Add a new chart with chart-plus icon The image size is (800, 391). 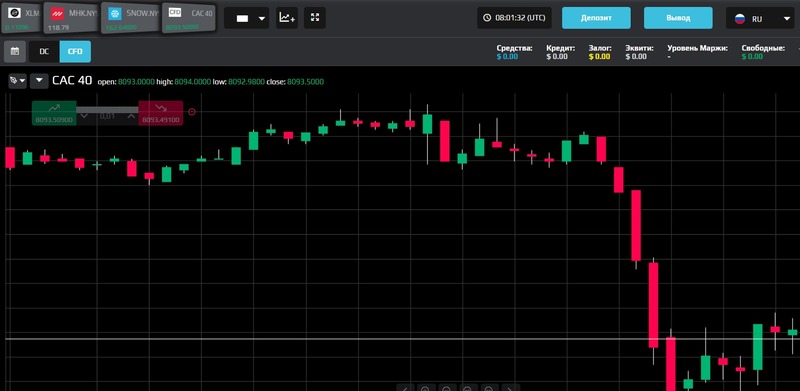pyautogui.click(x=287, y=18)
